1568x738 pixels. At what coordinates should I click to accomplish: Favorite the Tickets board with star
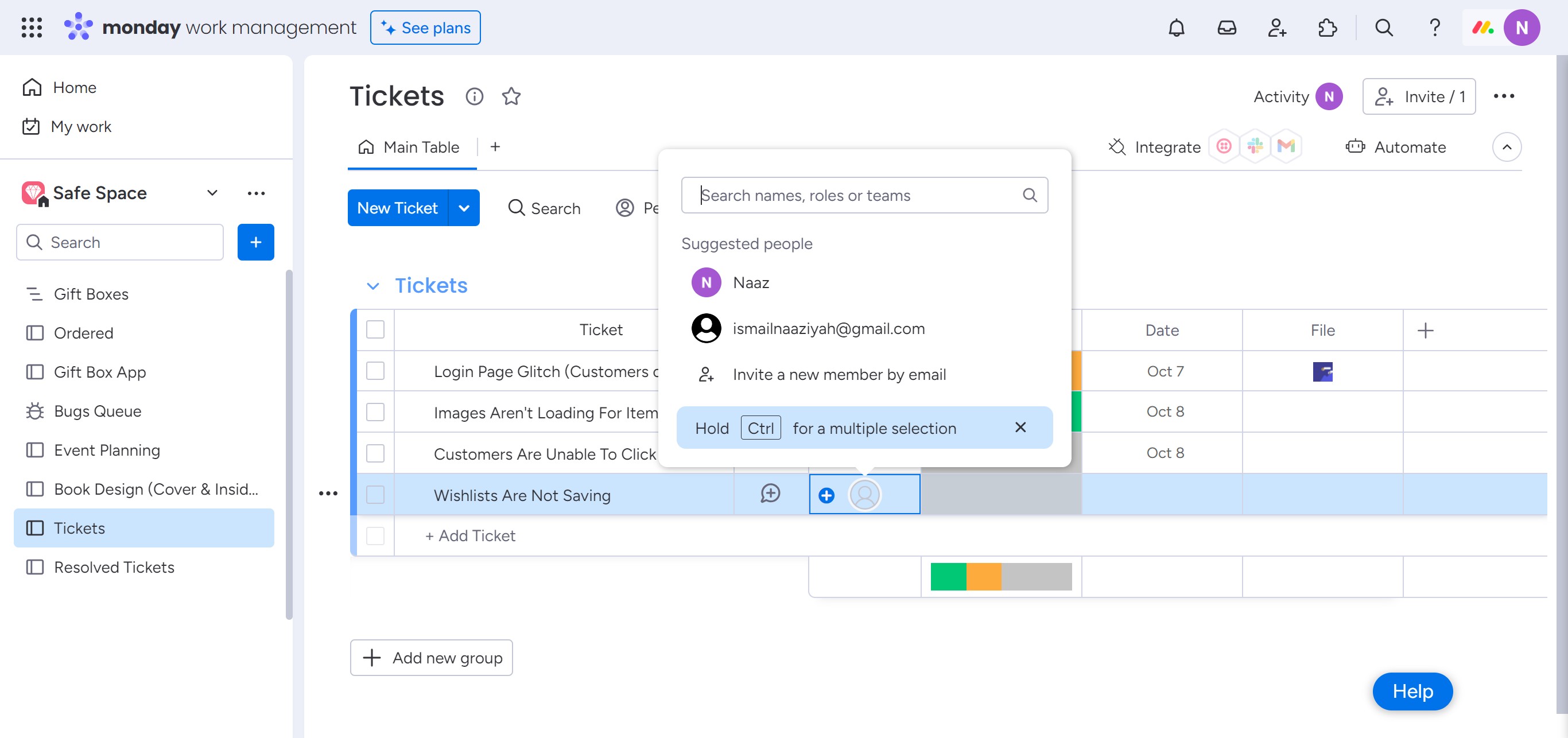point(511,96)
